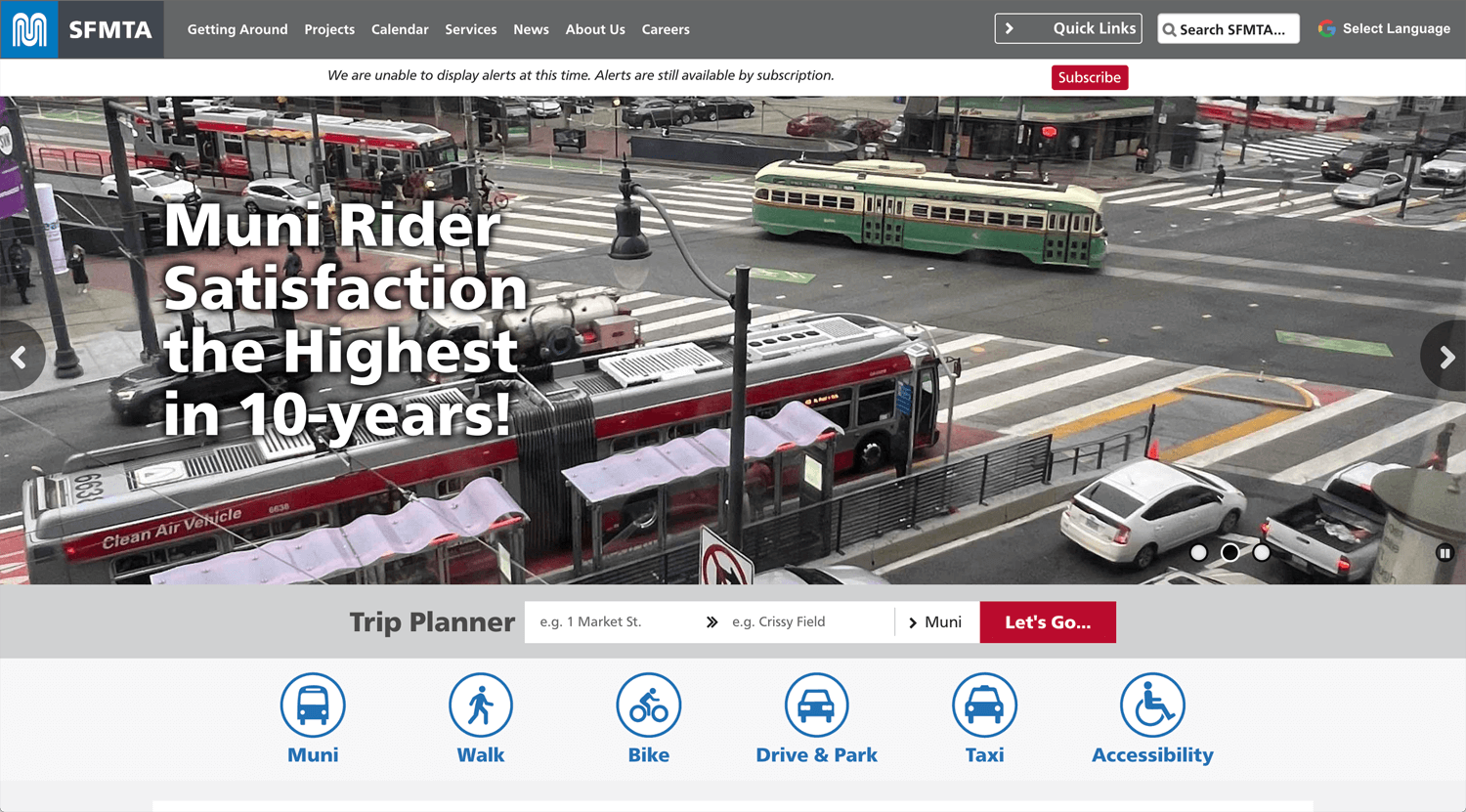Focus the trip origin field '1 Market St.'
The width and height of the screenshot is (1466, 812).
[x=613, y=622]
